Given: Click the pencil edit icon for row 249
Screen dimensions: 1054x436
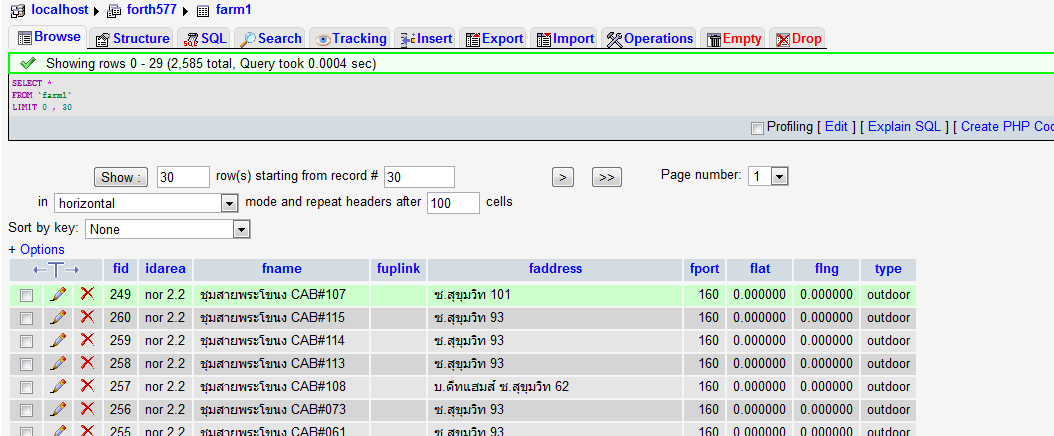Looking at the screenshot, I should coord(58,295).
